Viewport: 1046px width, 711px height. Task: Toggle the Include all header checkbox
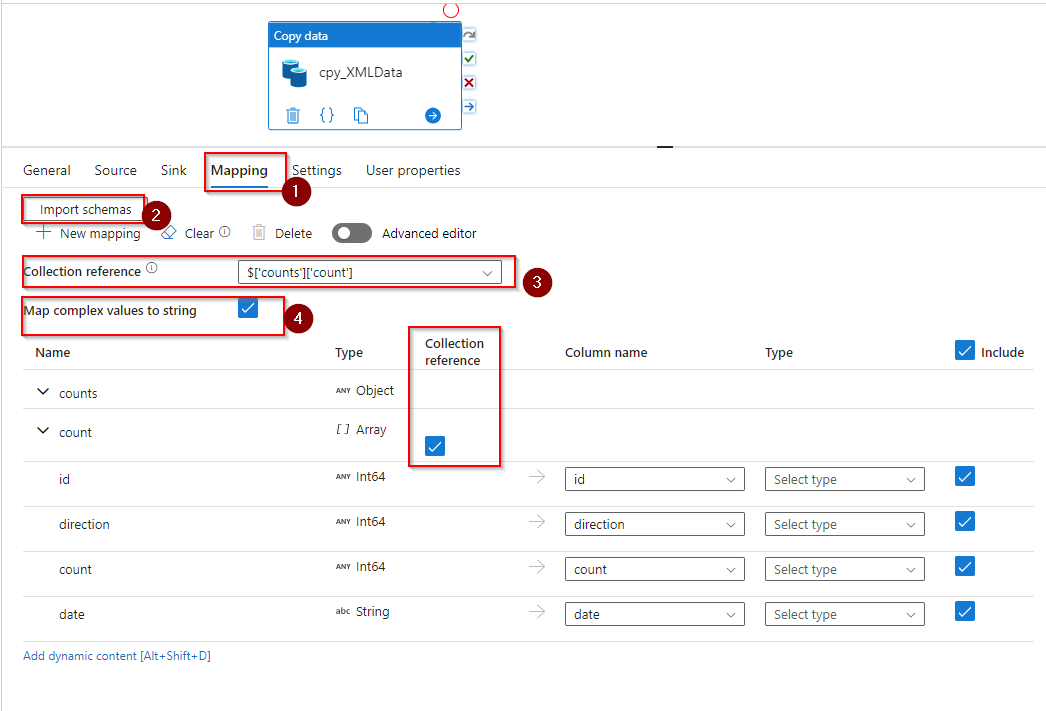[x=965, y=350]
